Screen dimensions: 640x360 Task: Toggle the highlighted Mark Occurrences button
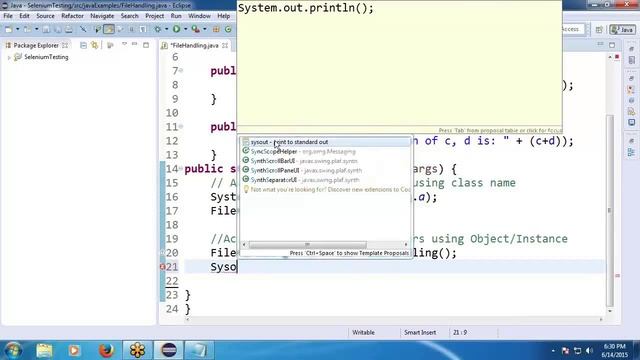[x=109, y=29]
